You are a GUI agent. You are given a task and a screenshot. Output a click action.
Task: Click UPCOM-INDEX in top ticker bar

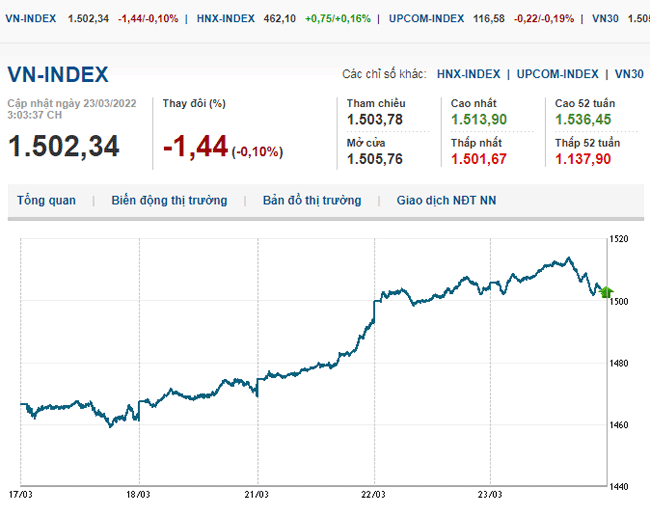pyautogui.click(x=425, y=18)
